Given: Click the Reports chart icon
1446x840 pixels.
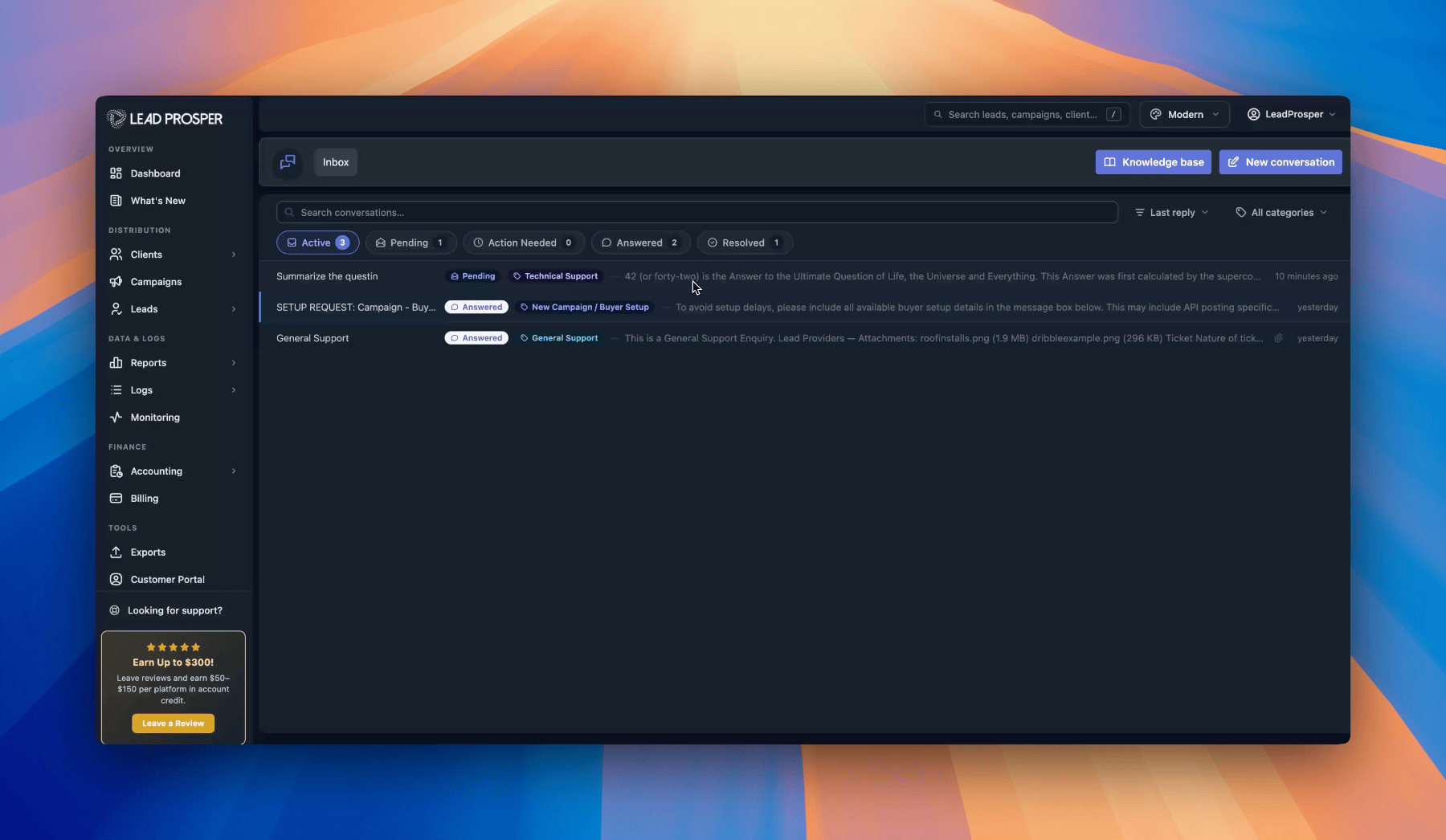Looking at the screenshot, I should [x=116, y=363].
